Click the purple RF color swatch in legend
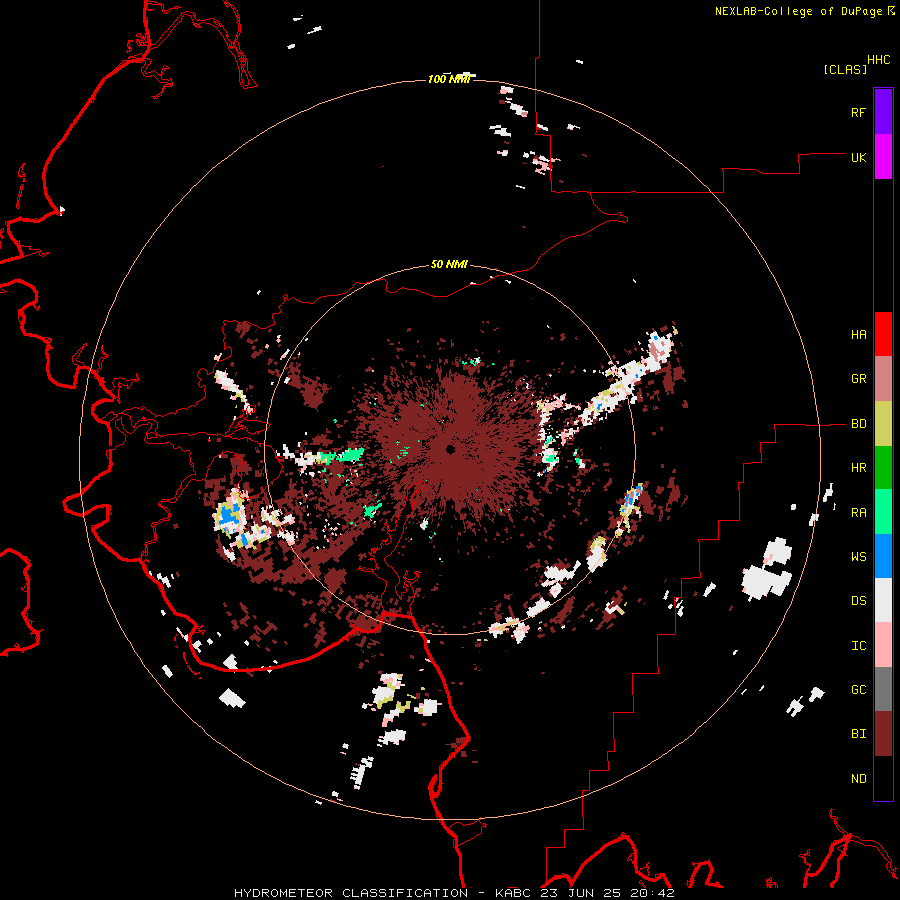Image resolution: width=900 pixels, height=900 pixels. click(x=883, y=112)
